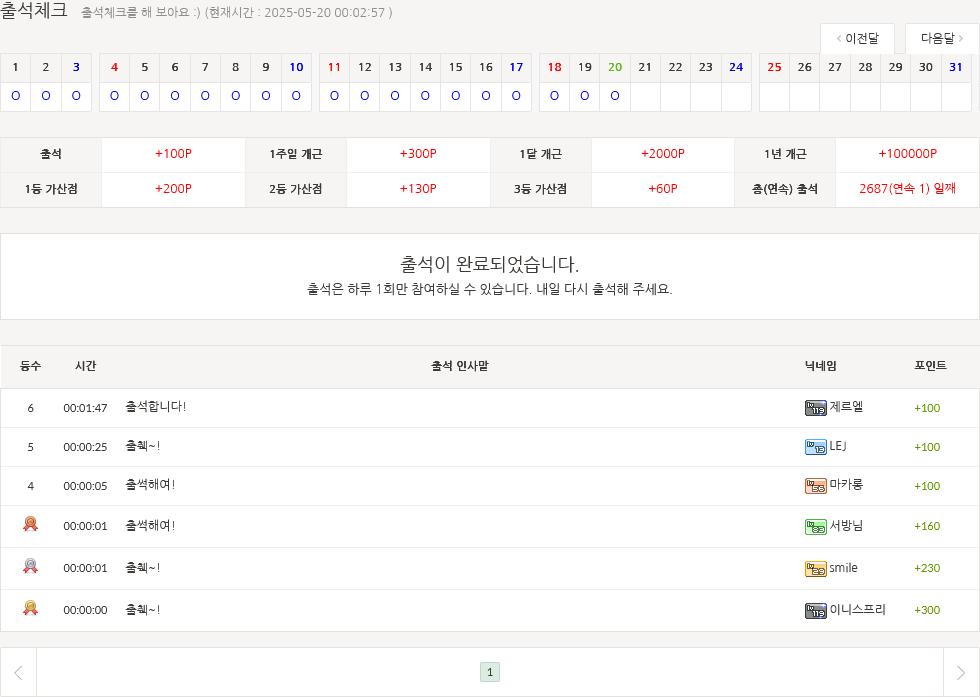Select page 1 in the pagination
The width and height of the screenshot is (980, 697).
(x=490, y=672)
